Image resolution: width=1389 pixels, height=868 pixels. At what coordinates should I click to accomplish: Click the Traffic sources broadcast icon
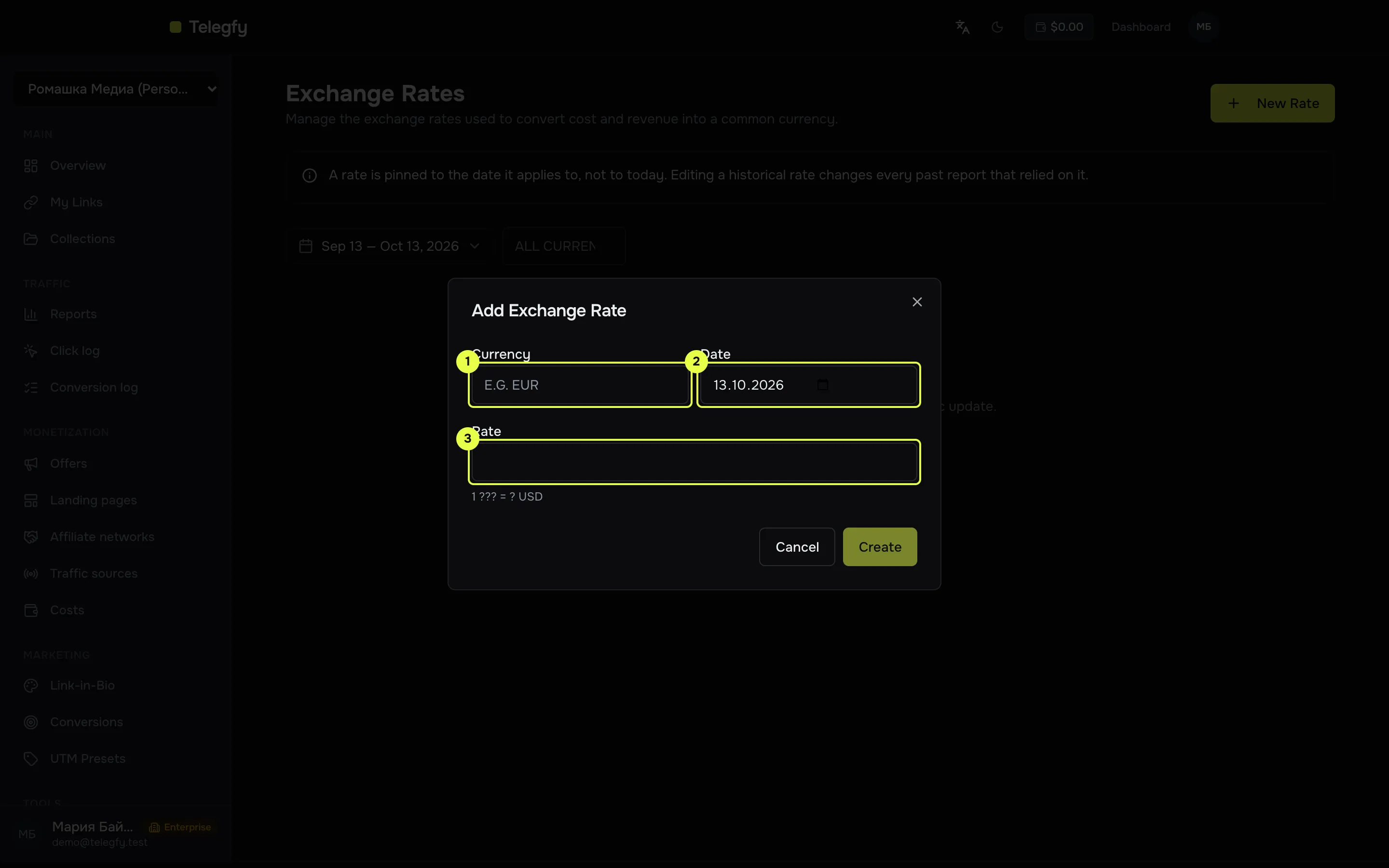pos(30,573)
